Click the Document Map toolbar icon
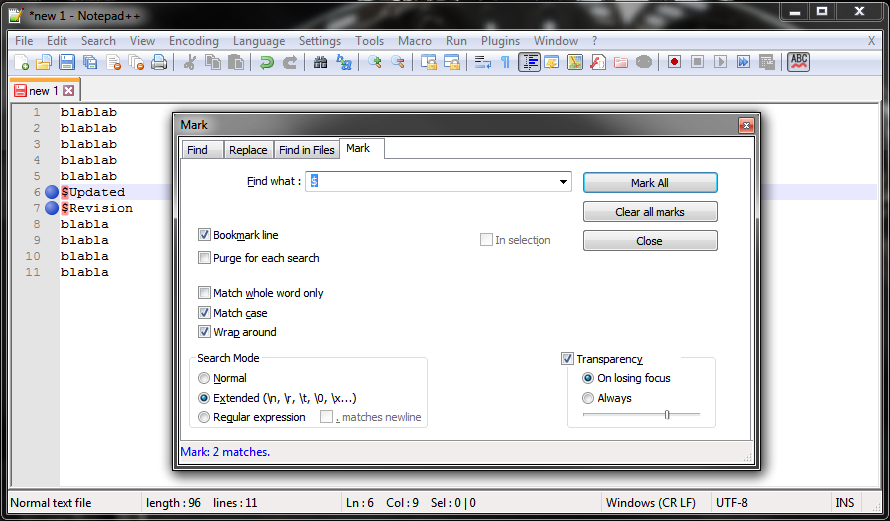Image resolution: width=890 pixels, height=521 pixels. coord(574,62)
